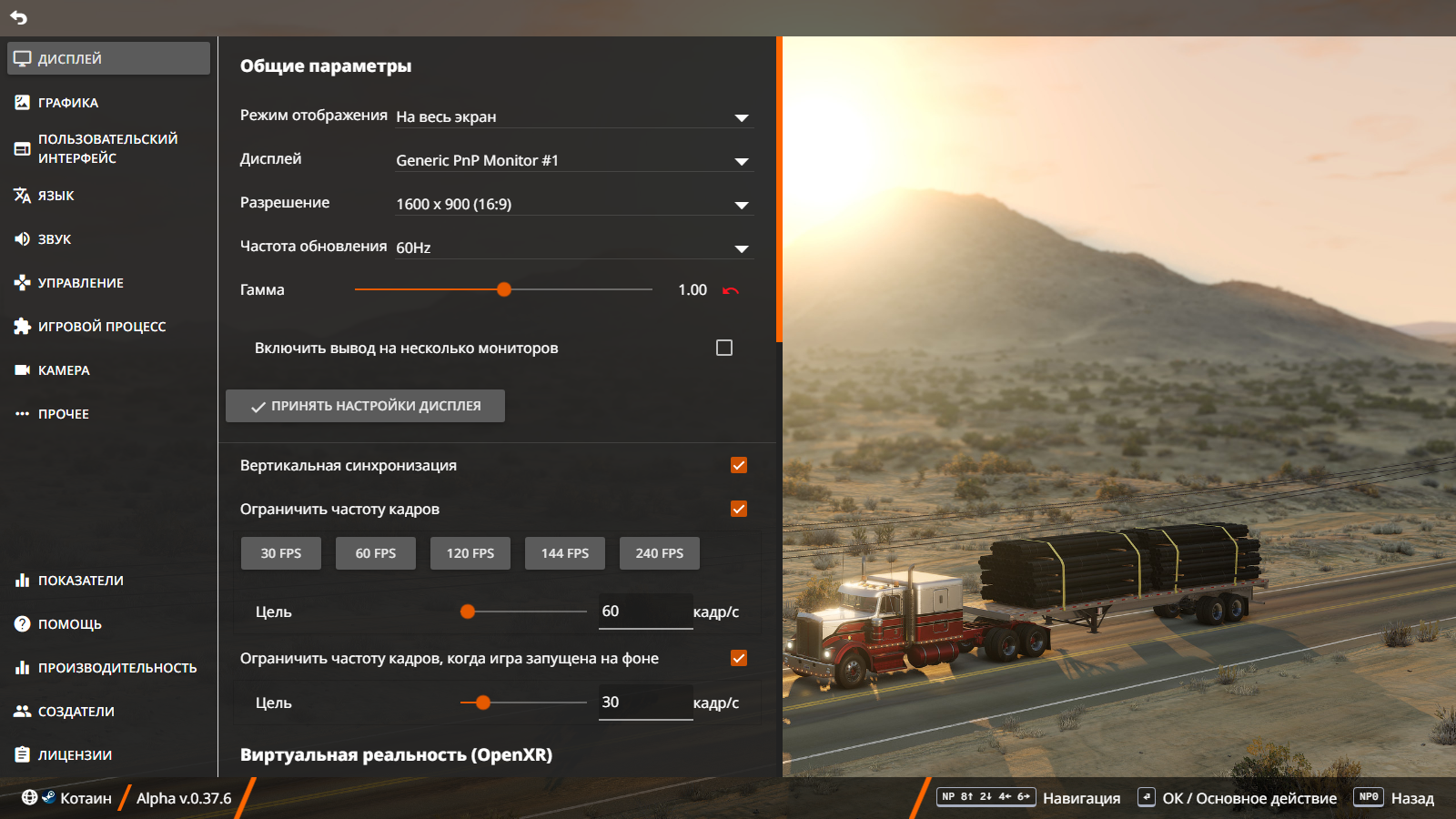This screenshot has height=819, width=1456.
Task: Click the puzzle icon beside ИГРОВОЙ ПРОЦЕСС
Action: [23, 326]
